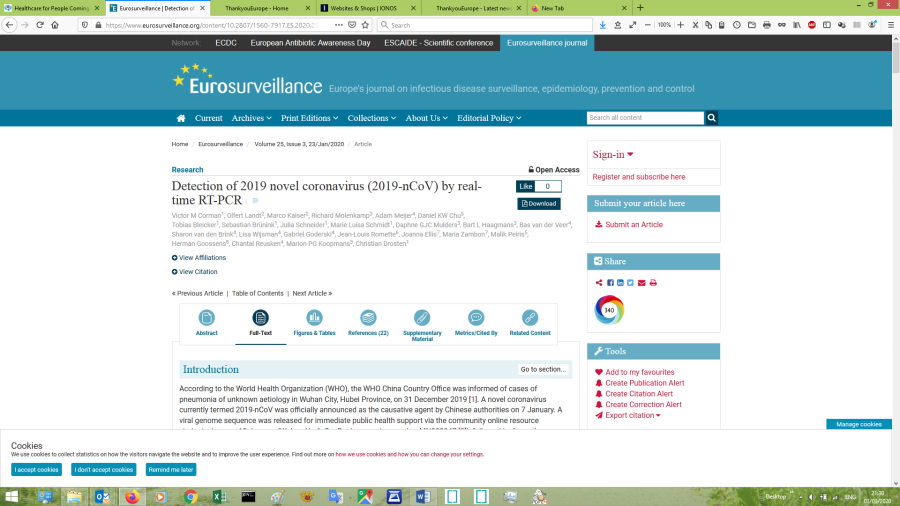Open the Export citation dropdown
This screenshot has width=900, height=506.
click(632, 415)
